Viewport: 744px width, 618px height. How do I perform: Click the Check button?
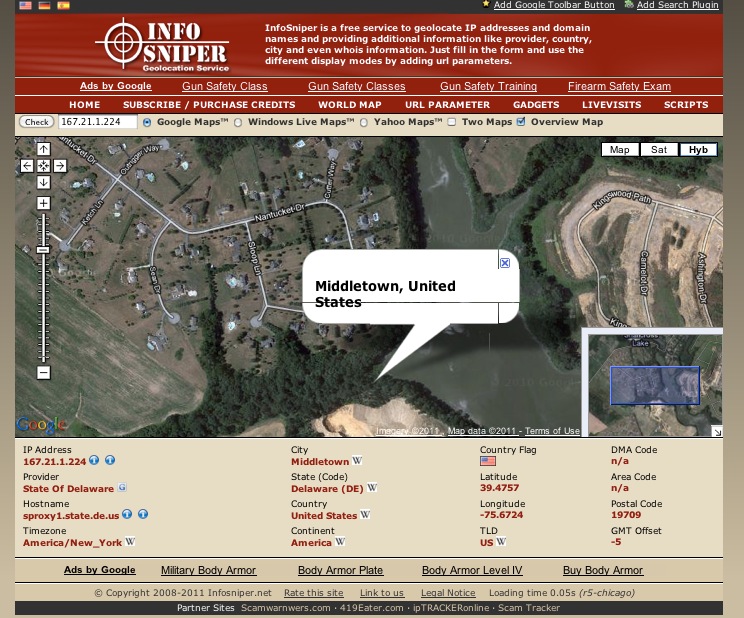(x=37, y=122)
